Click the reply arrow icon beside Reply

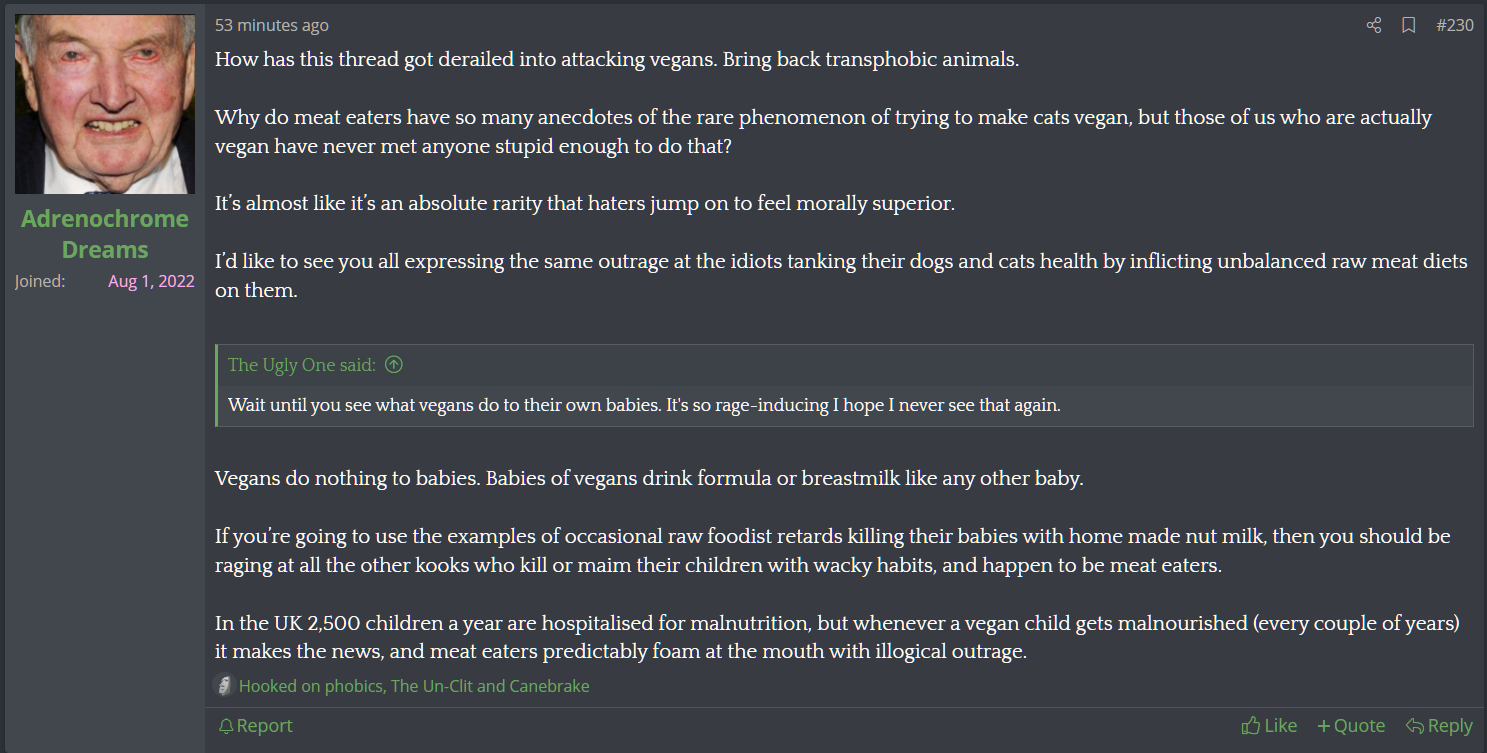click(x=1414, y=726)
